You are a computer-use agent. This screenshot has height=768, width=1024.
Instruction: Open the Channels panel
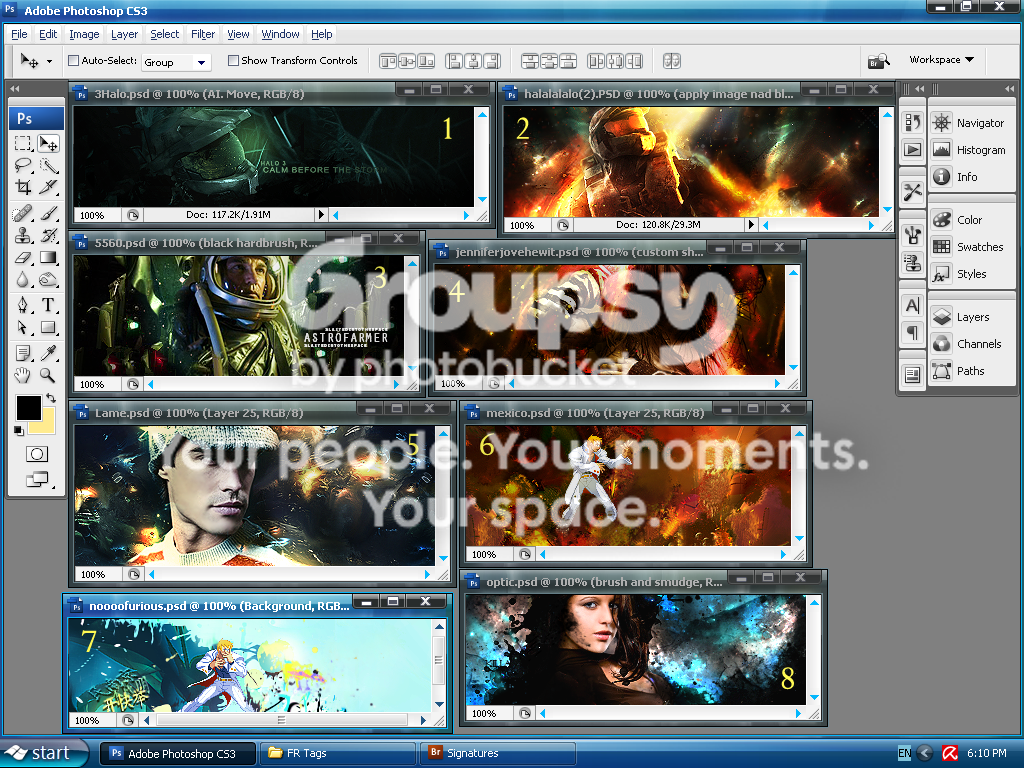pos(972,344)
